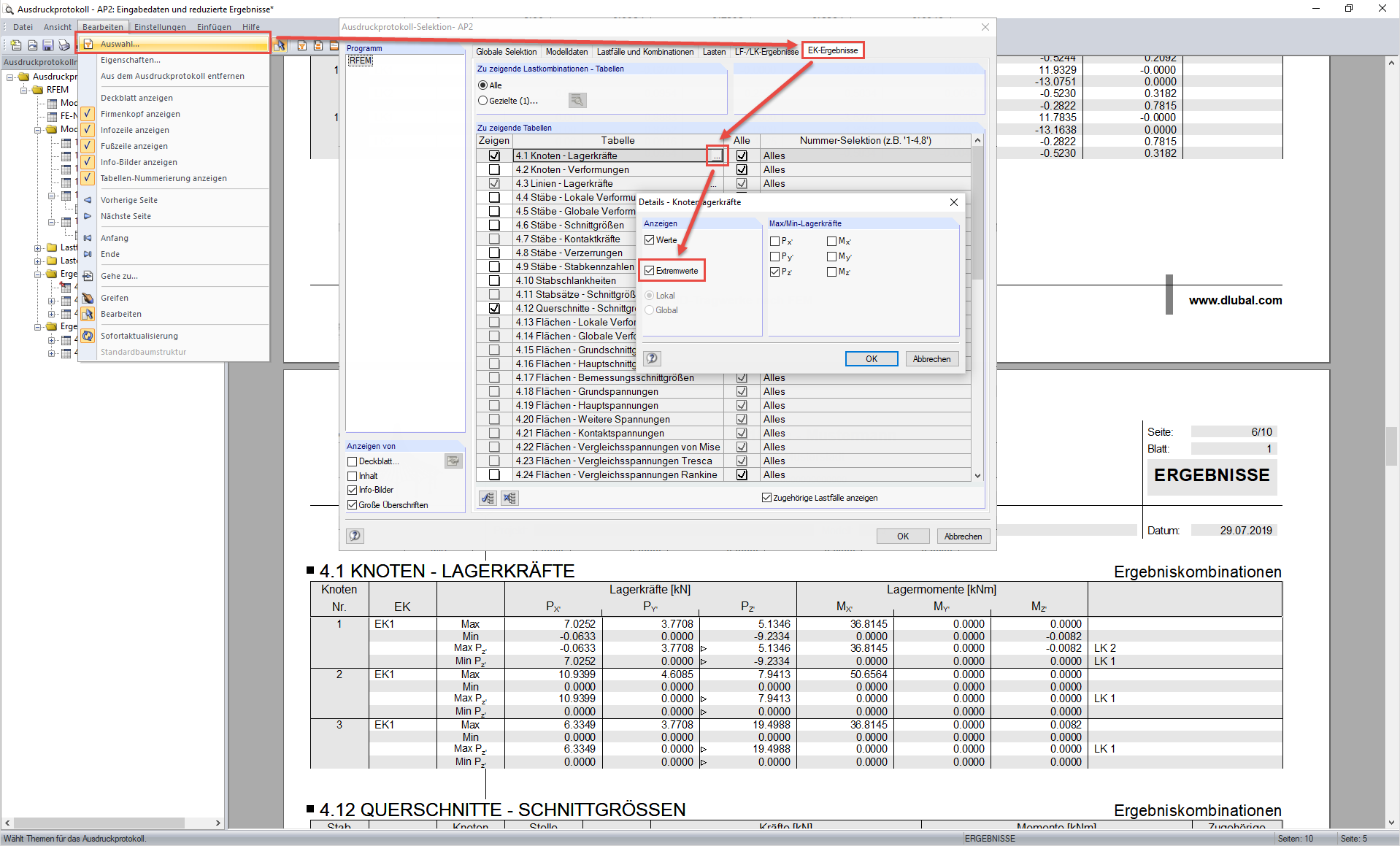Collapse the Ausdruckprotokoll root tree node

click(x=10, y=77)
